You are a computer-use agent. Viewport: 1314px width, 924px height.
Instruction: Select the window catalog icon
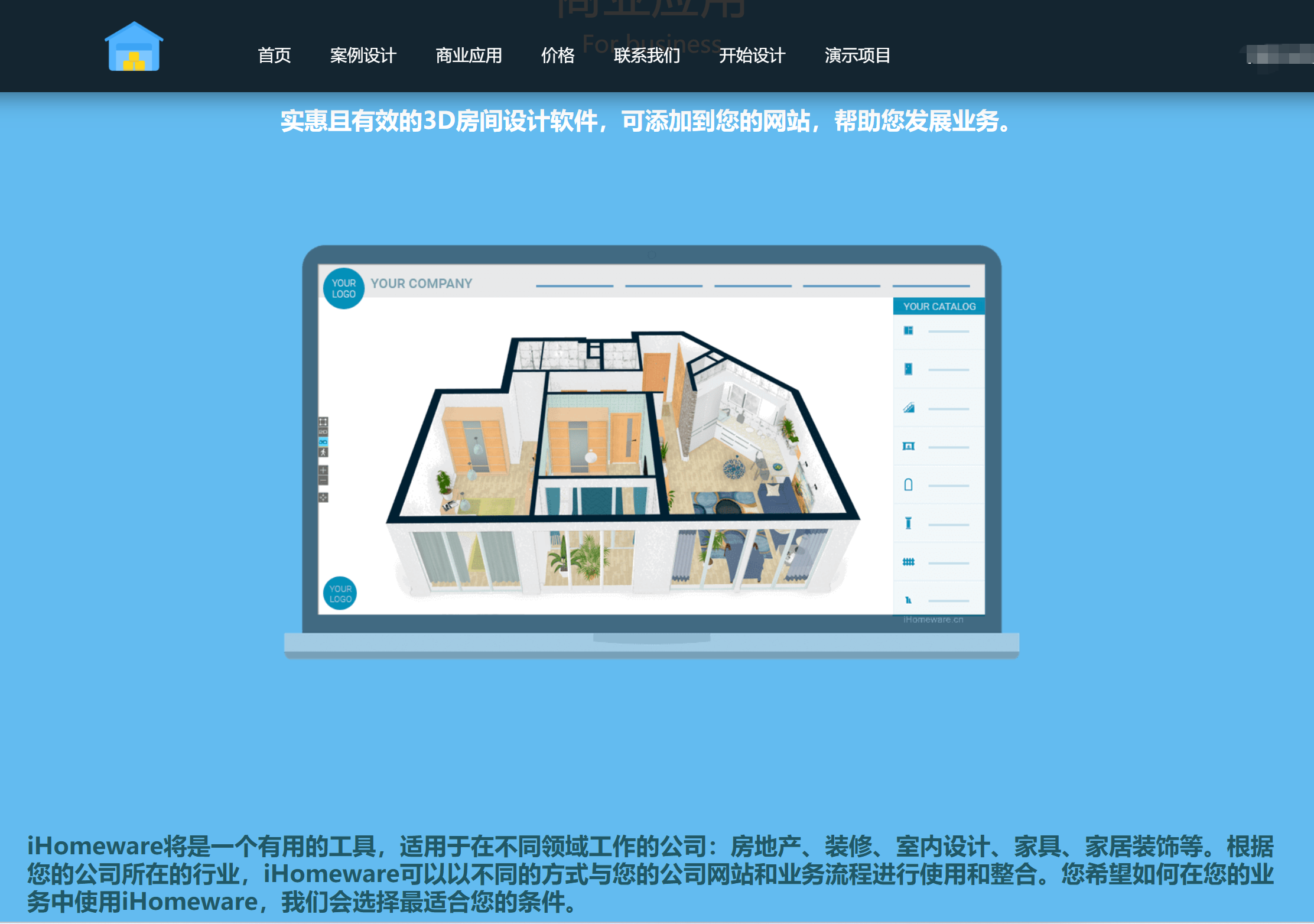(x=909, y=330)
